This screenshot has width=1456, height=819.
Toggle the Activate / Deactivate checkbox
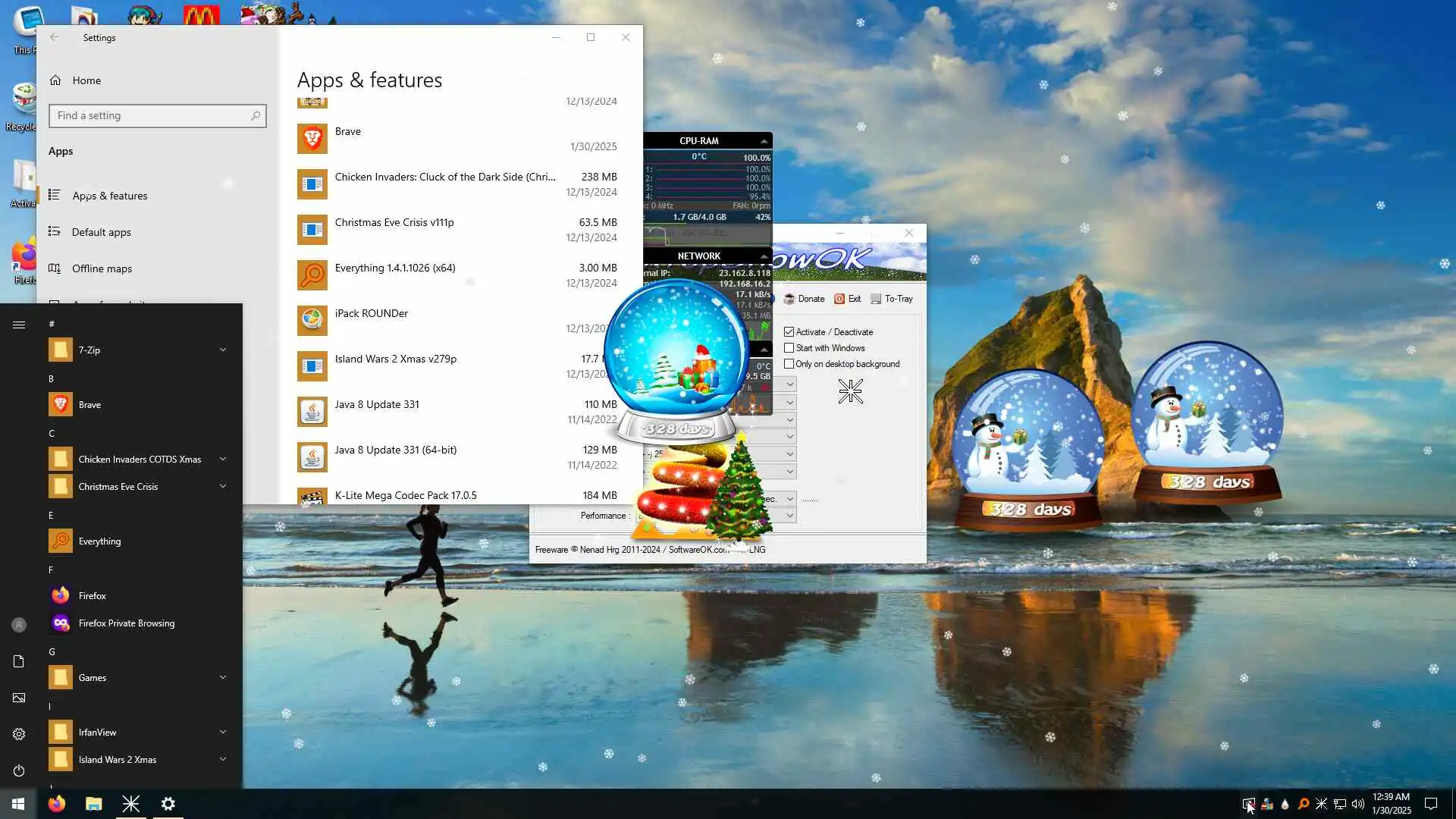(x=789, y=332)
